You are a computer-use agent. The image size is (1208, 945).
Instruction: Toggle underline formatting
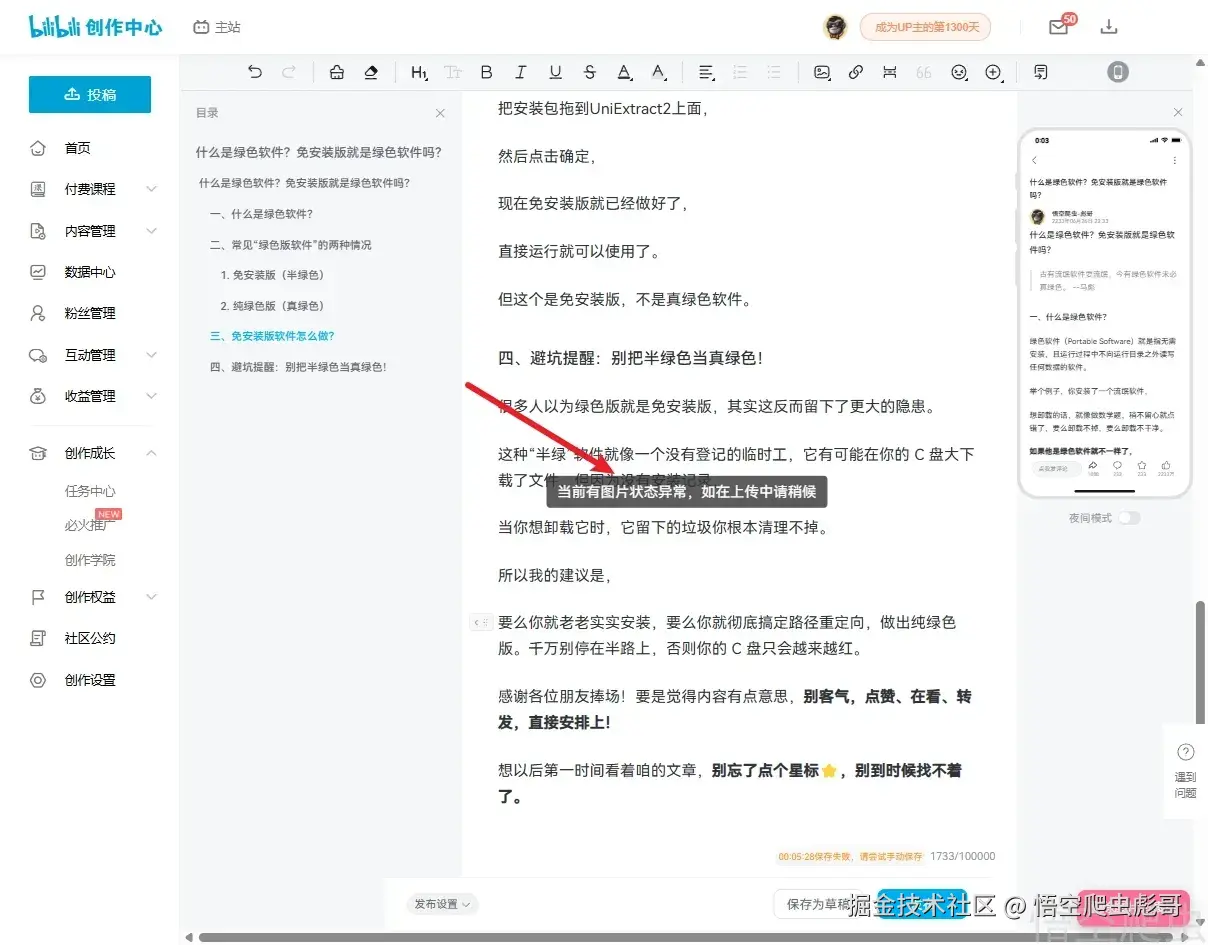click(555, 72)
